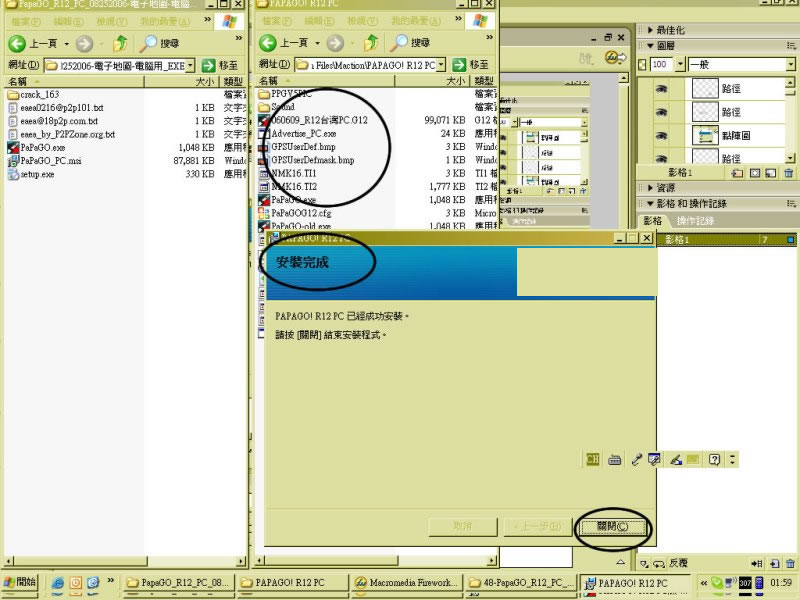Click add mask icon in layers panel footer
The image size is (800, 600).
point(755,173)
